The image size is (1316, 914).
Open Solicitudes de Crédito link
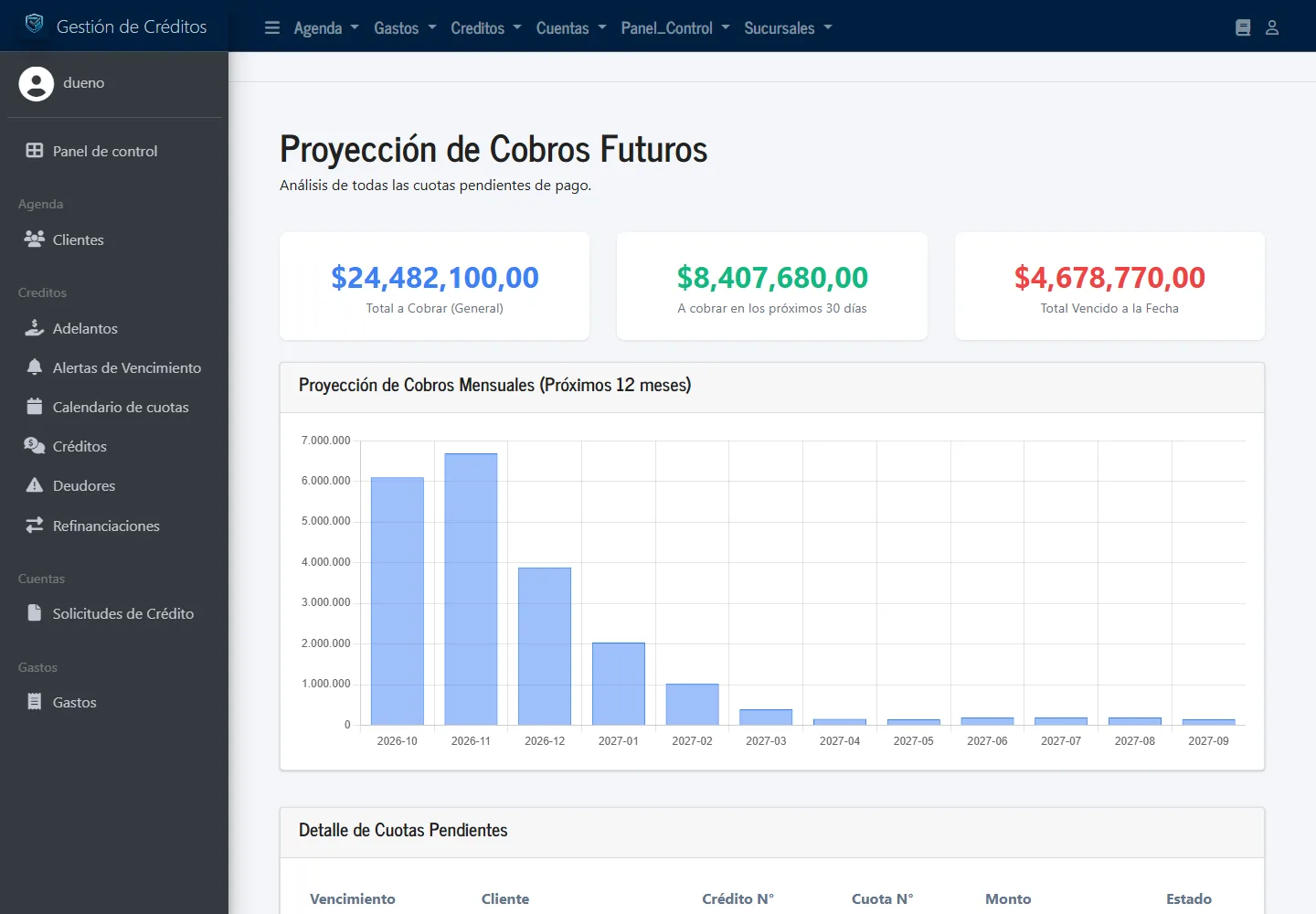[114, 613]
